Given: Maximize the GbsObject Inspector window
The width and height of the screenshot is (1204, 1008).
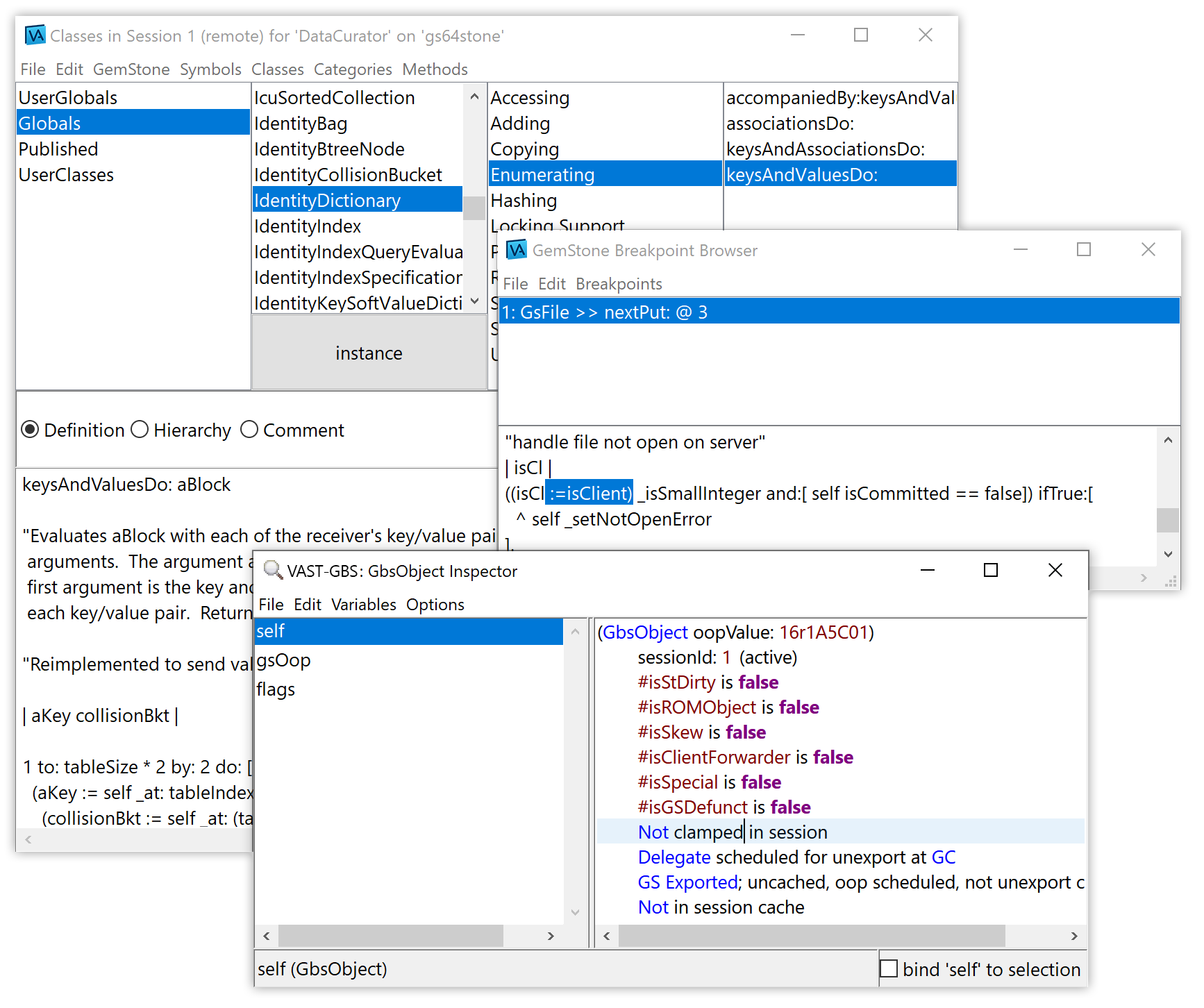Looking at the screenshot, I should pyautogui.click(x=991, y=570).
